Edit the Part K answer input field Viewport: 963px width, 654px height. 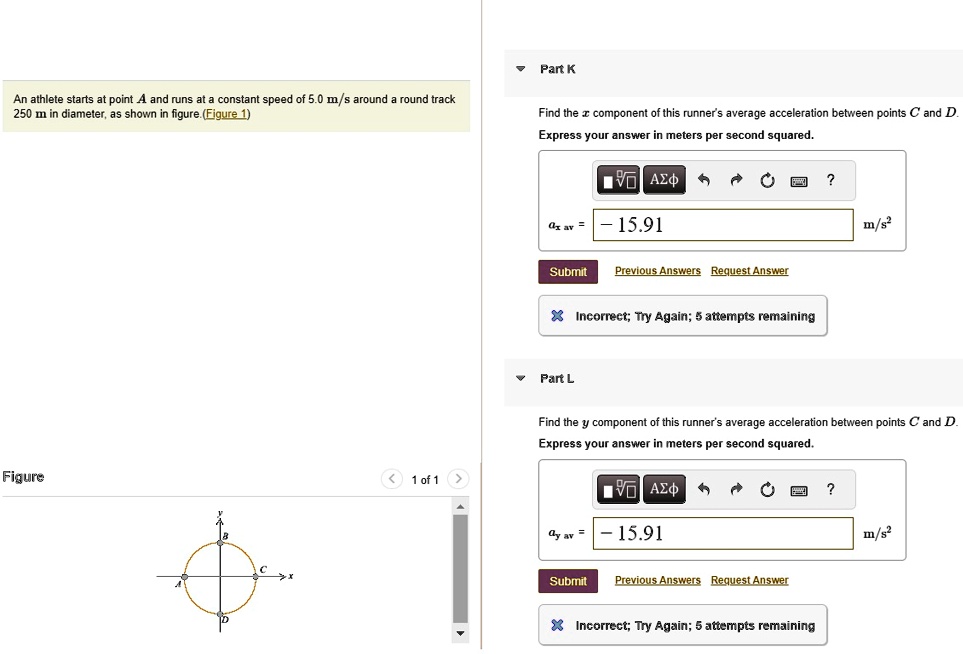click(722, 225)
